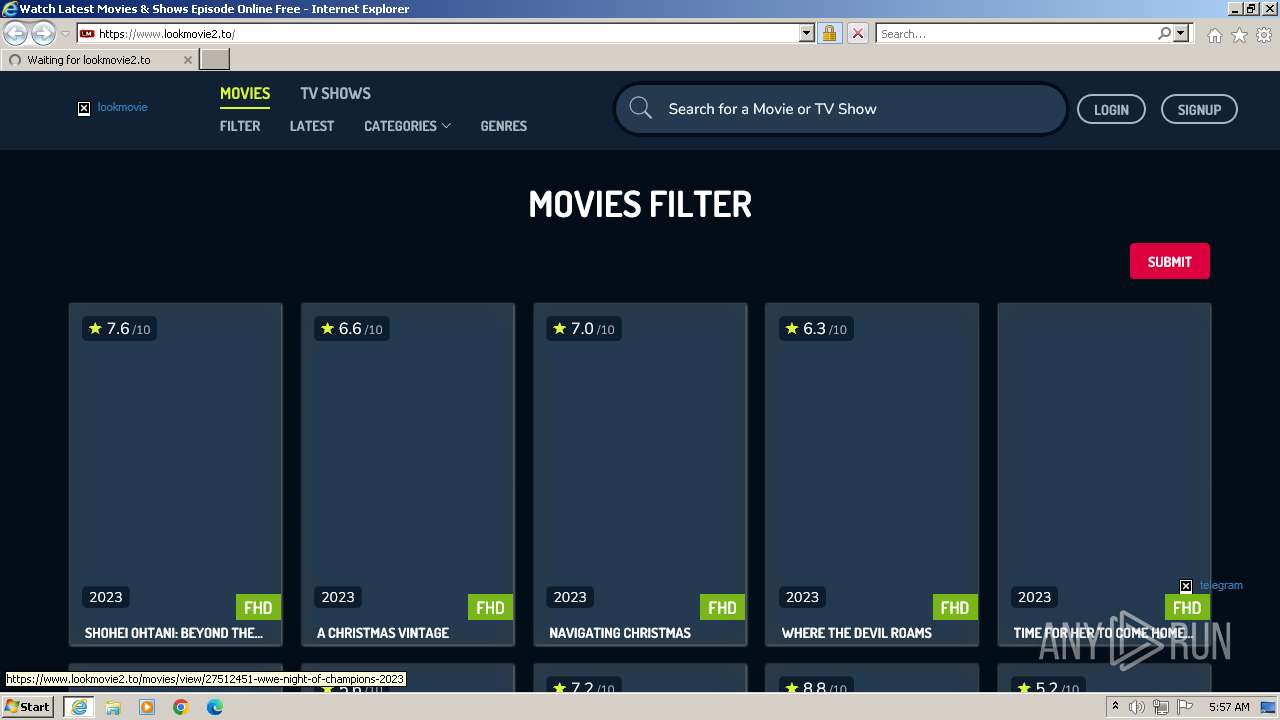Image resolution: width=1280 pixels, height=720 pixels.
Task: Open a new blank tab
Action: (x=215, y=60)
